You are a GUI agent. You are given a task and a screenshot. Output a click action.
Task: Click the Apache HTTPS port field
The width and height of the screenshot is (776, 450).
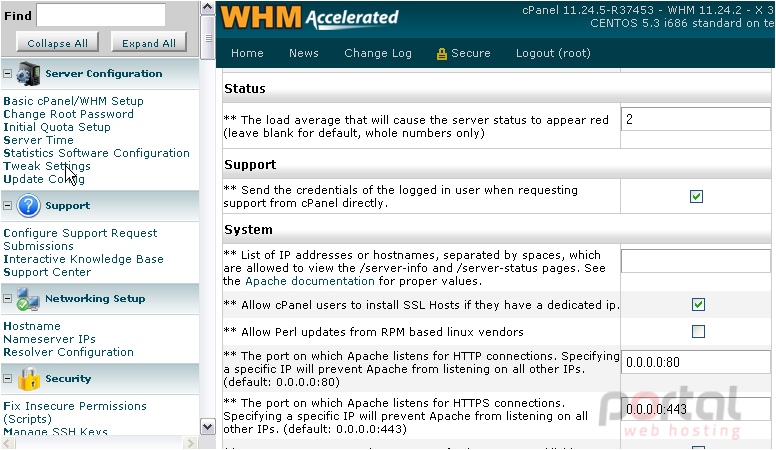coord(696,409)
